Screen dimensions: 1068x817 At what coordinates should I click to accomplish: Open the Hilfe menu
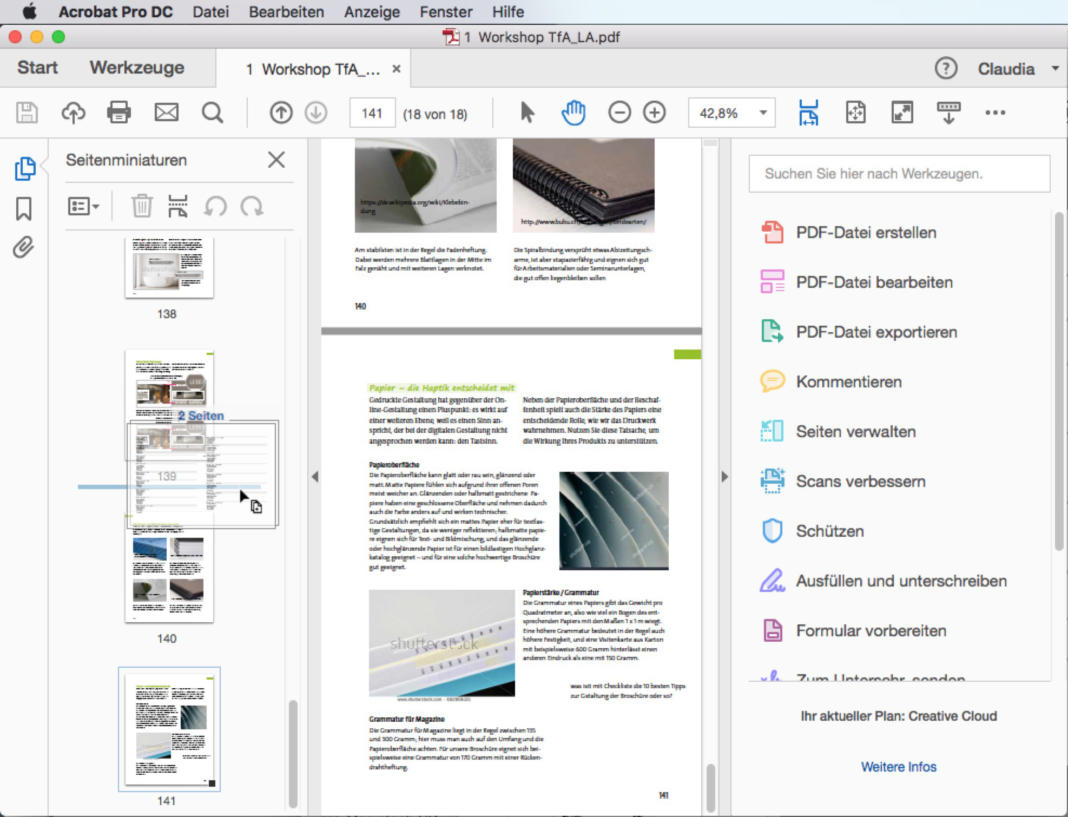tap(508, 12)
